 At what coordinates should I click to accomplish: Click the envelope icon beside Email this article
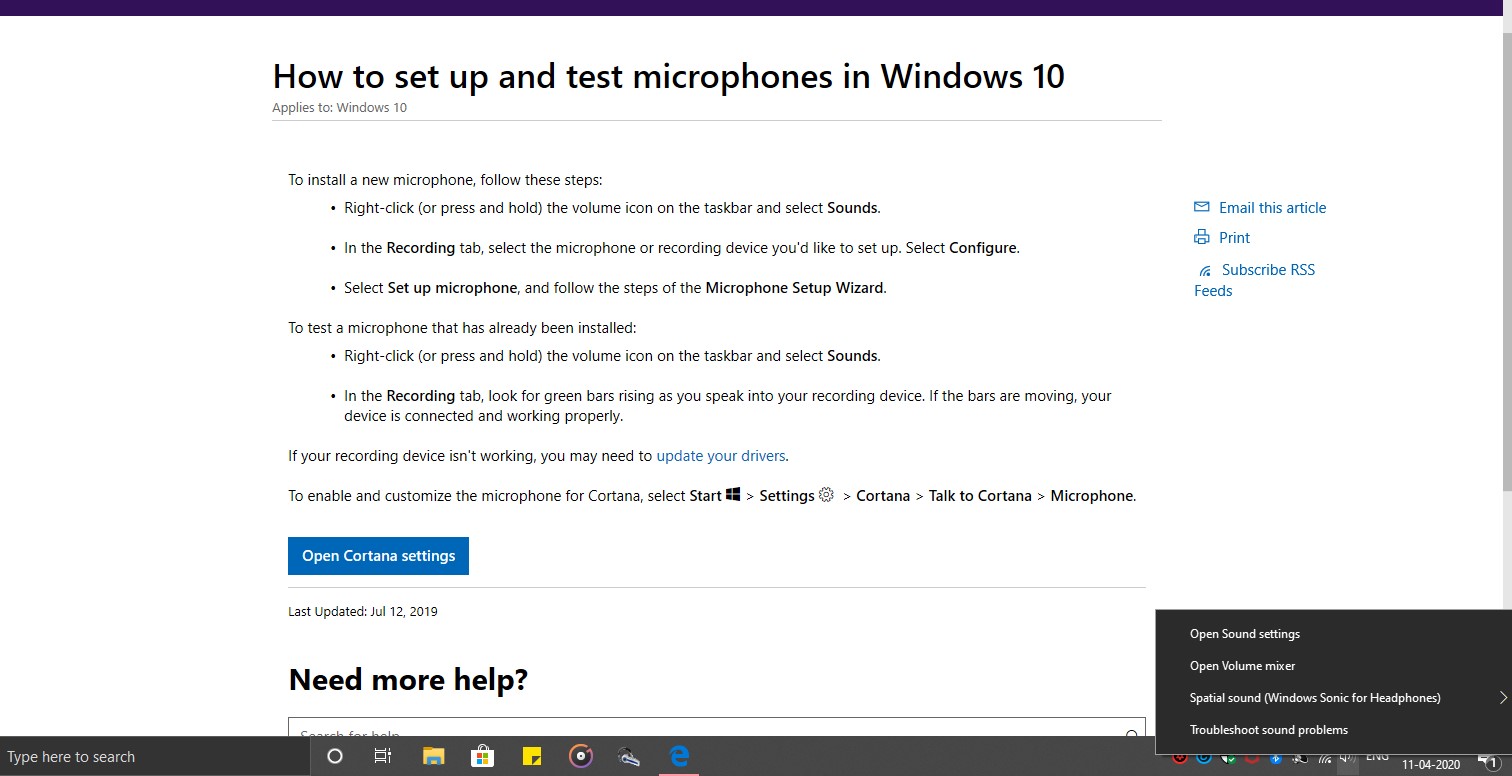[x=1202, y=207]
